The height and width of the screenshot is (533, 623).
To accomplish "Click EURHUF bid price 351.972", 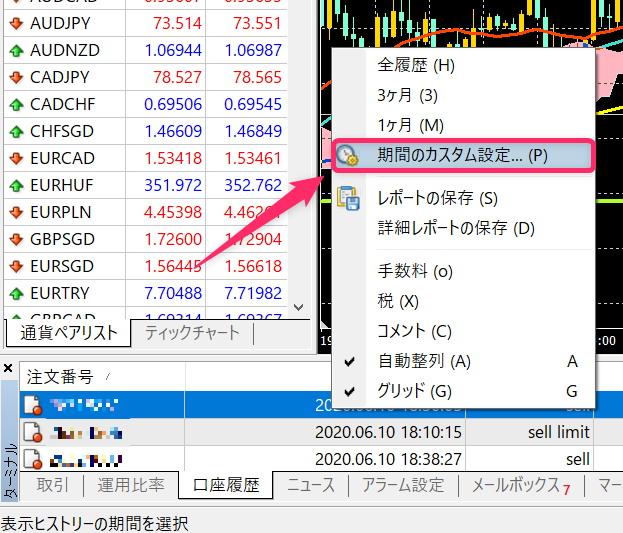I will click(173, 185).
